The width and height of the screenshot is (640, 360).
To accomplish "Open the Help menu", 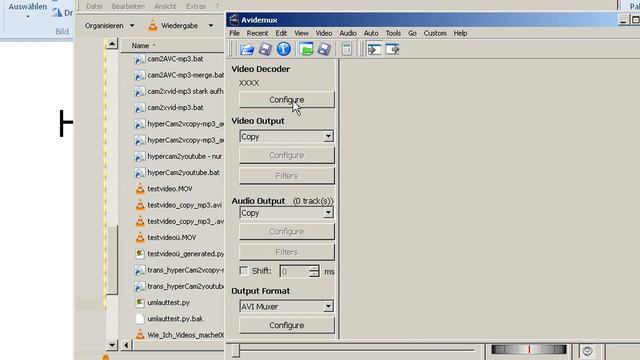I will tap(460, 33).
